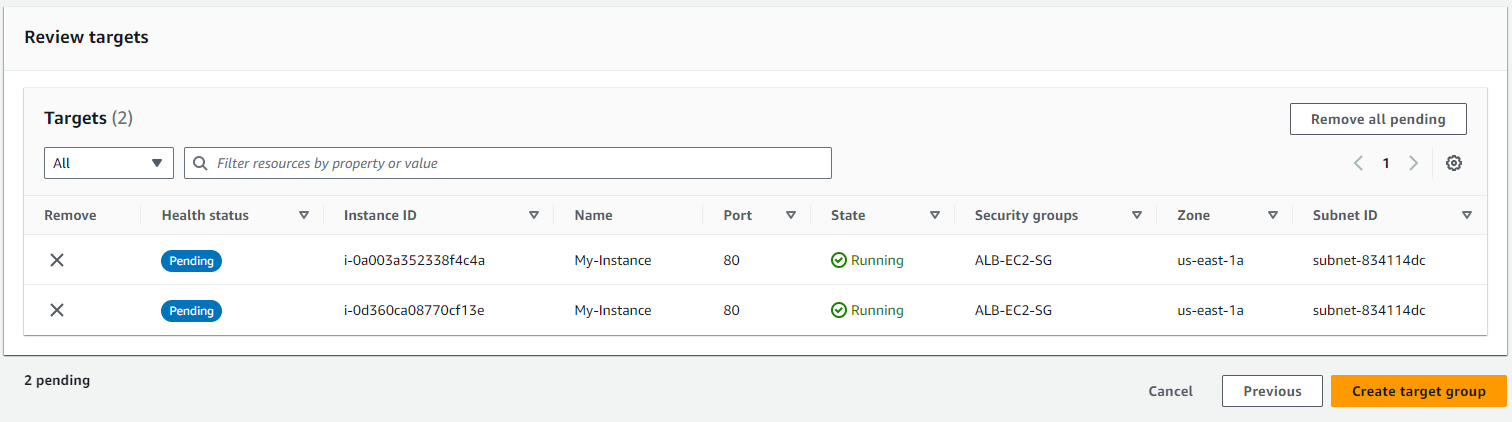Open the All filter dropdown
The image size is (1512, 422).
click(109, 163)
